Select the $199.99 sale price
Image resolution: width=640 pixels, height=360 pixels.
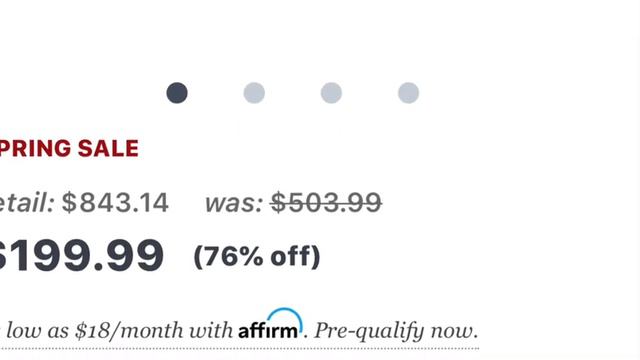coord(81,256)
